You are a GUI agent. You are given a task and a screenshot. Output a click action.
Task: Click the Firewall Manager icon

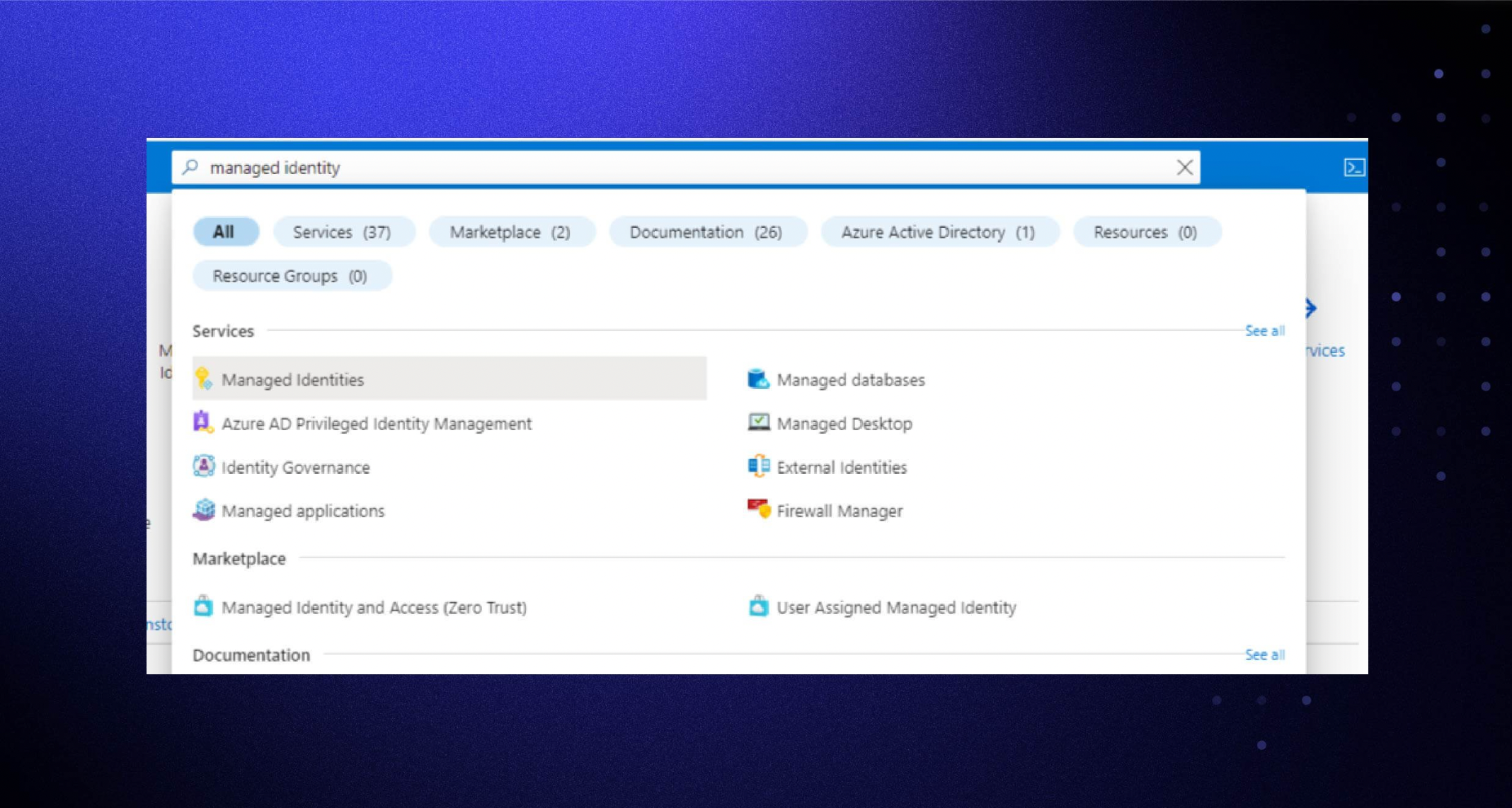pos(759,509)
